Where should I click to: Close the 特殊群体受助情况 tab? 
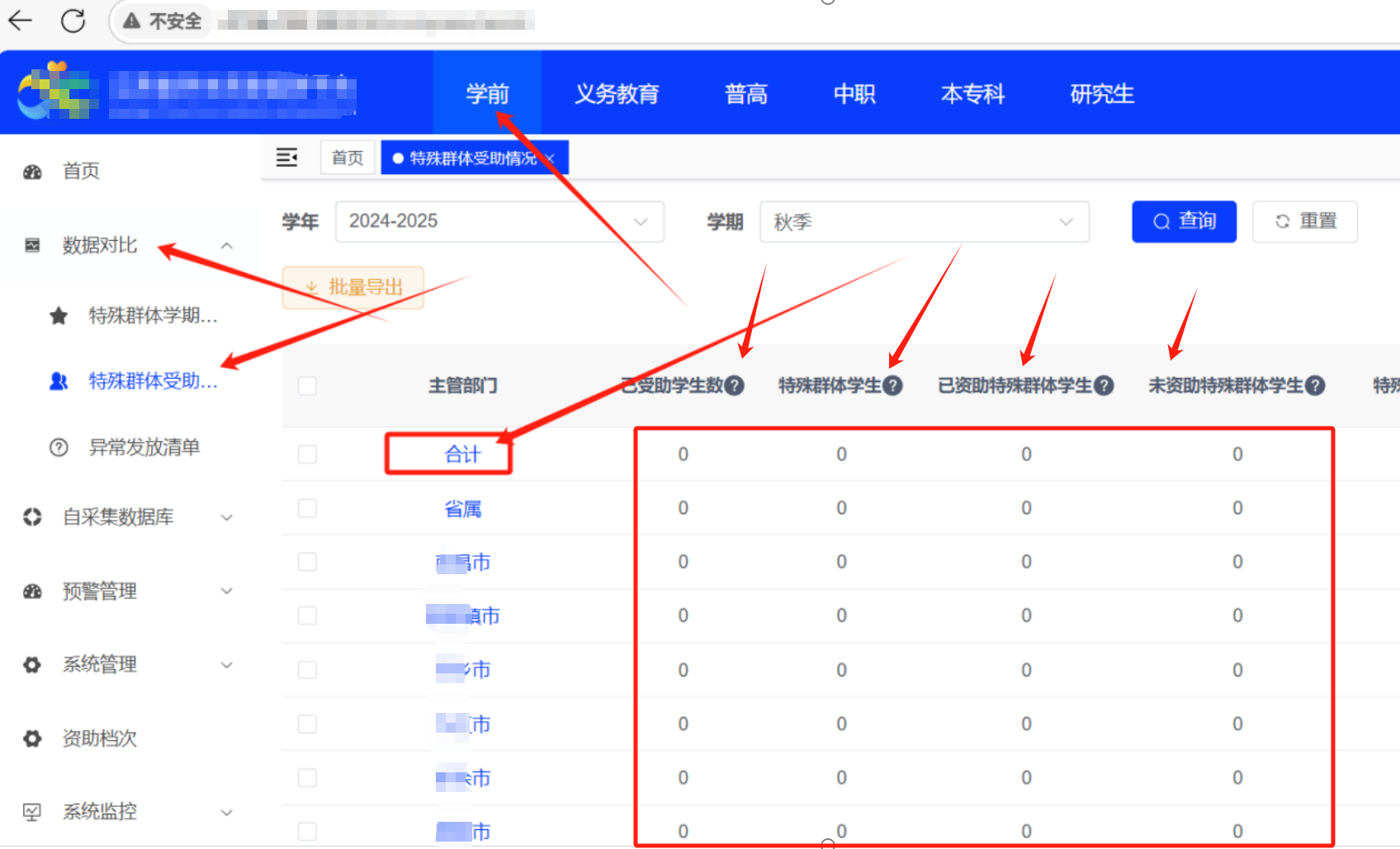pos(550,158)
